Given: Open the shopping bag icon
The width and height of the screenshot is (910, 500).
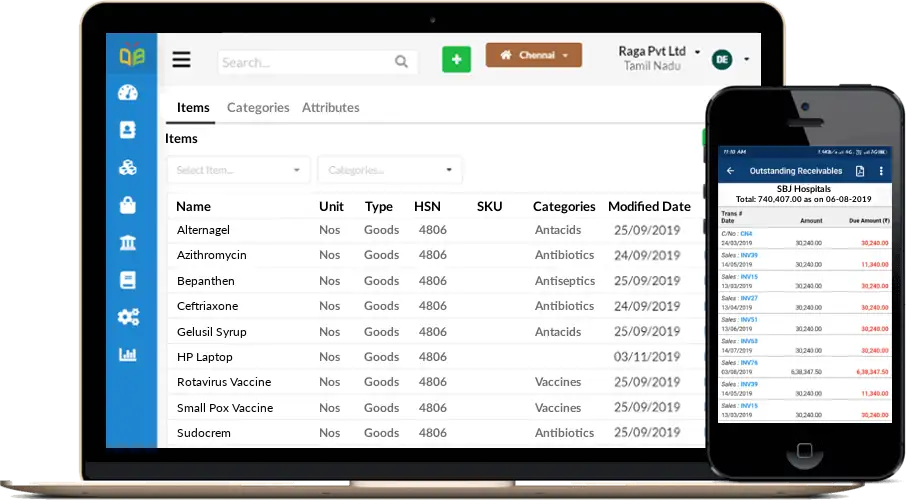Looking at the screenshot, I should (128, 205).
